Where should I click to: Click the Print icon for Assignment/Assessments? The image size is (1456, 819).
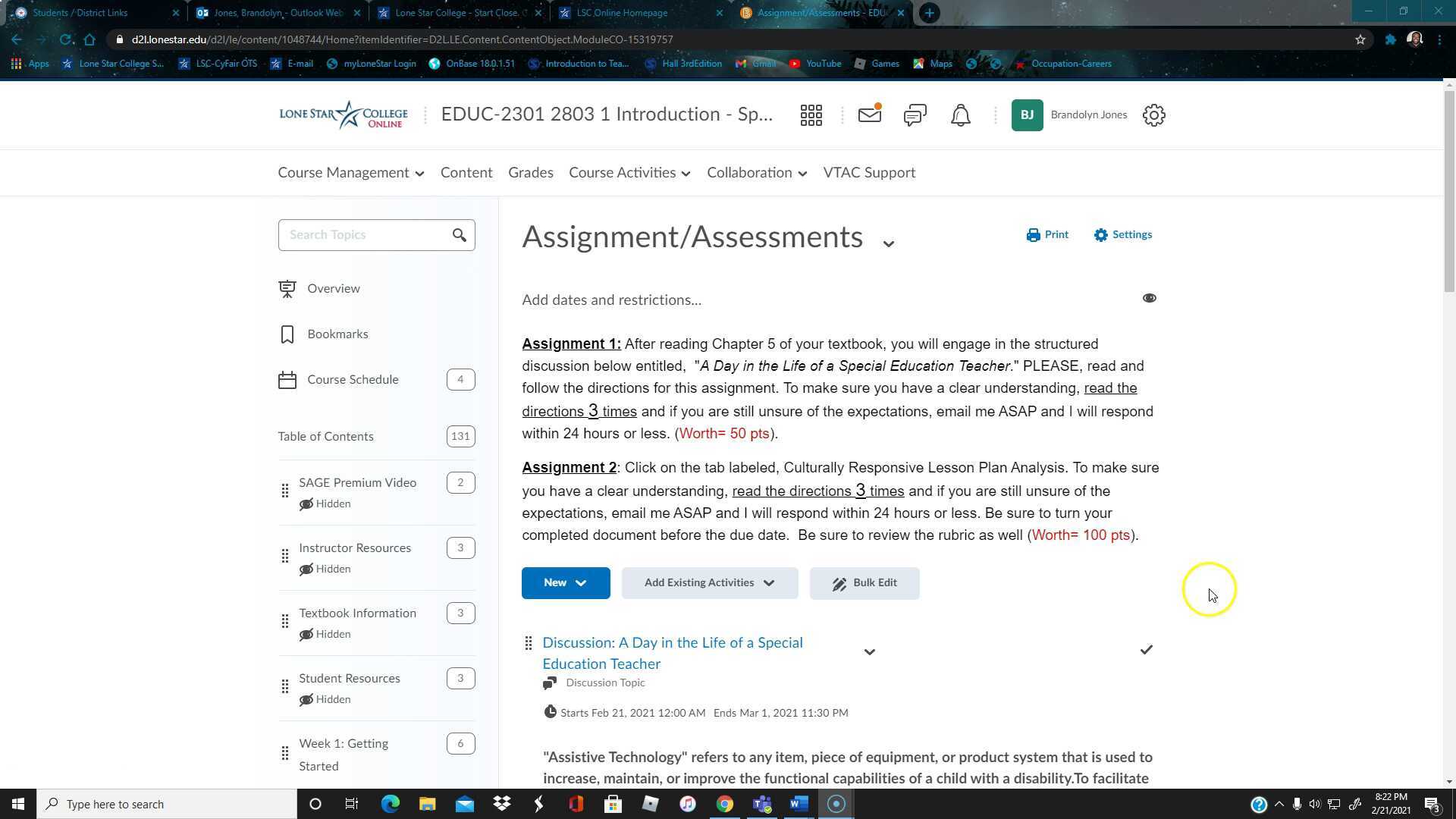(x=1047, y=234)
